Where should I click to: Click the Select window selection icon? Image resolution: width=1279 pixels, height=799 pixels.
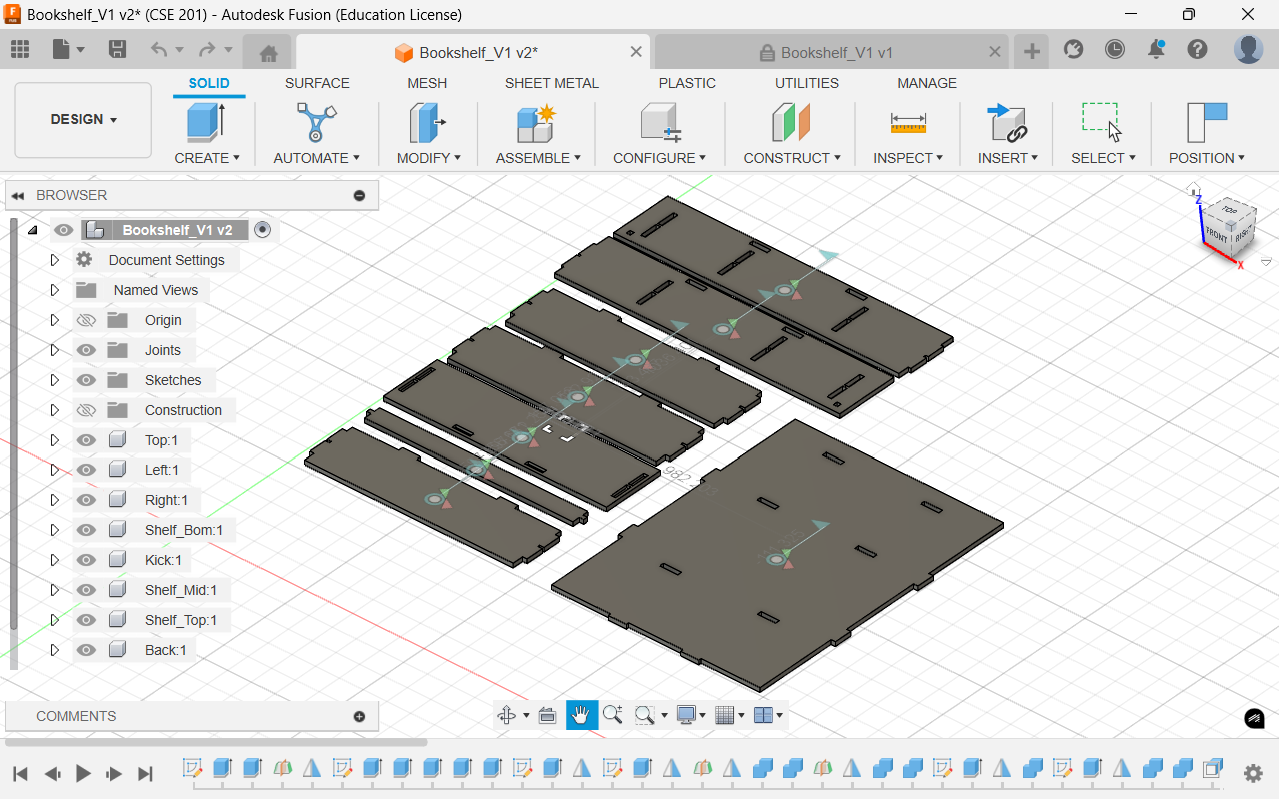click(x=1103, y=122)
